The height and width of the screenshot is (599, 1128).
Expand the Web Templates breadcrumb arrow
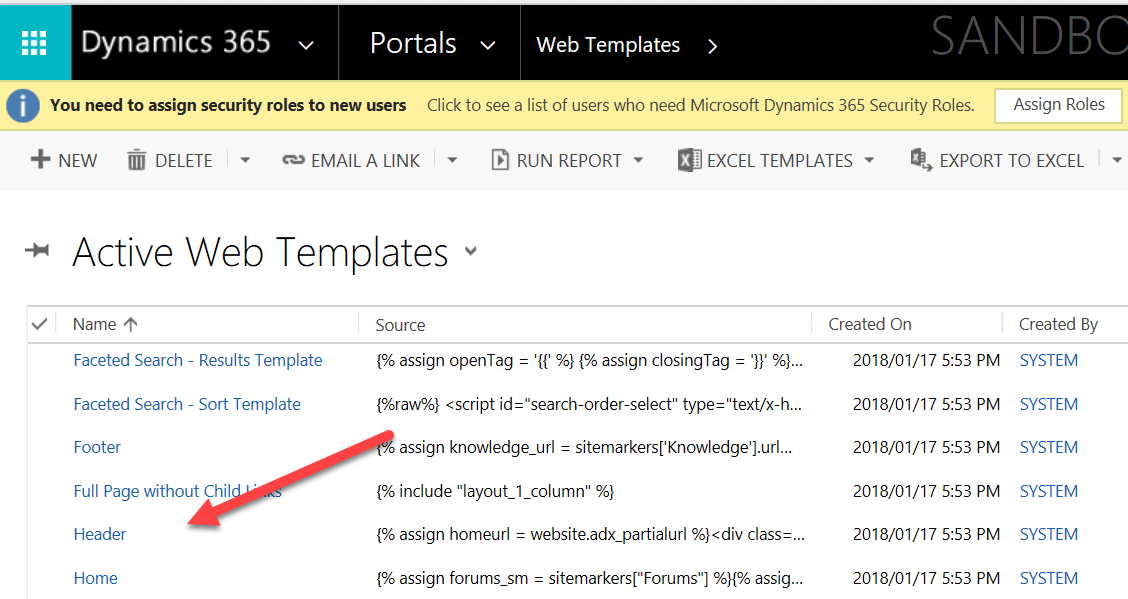tap(712, 47)
